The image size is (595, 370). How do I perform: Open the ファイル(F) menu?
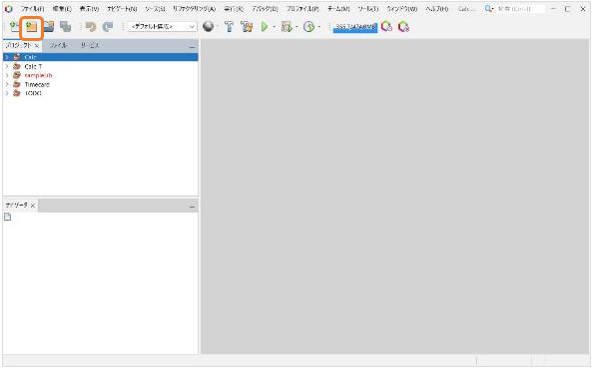click(32, 8)
